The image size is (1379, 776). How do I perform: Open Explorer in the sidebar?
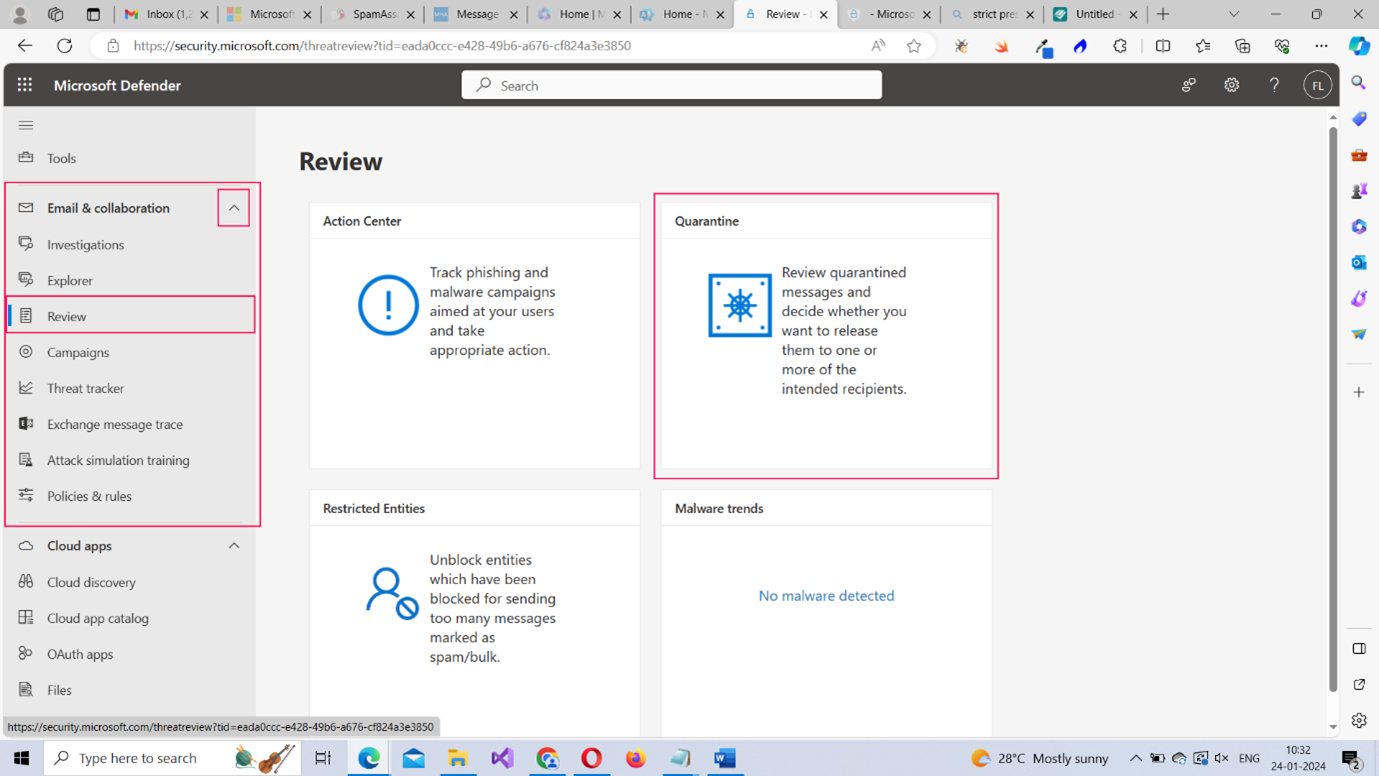(70, 281)
